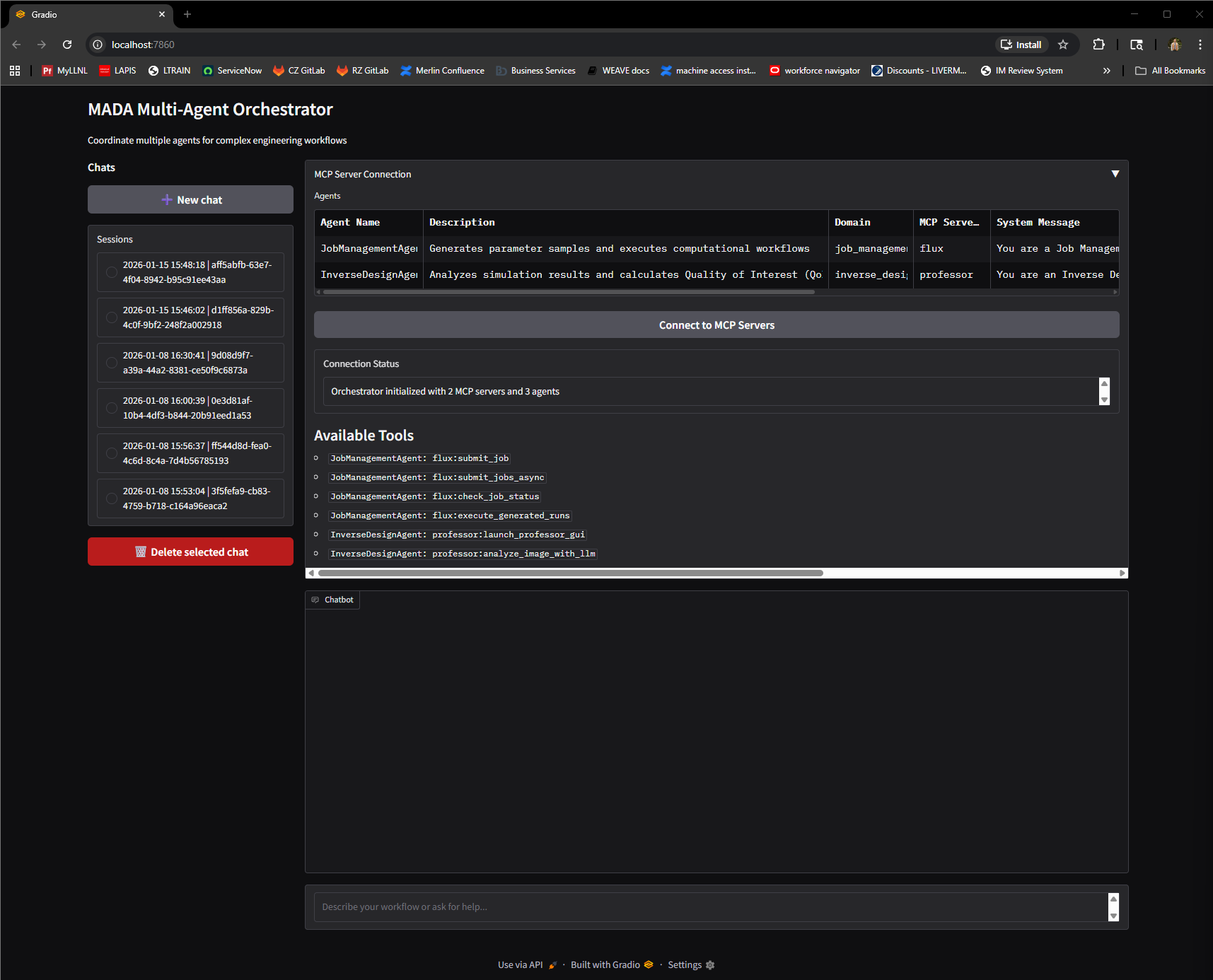
Task: Open the Business Services bookmark folder
Action: 535,71
